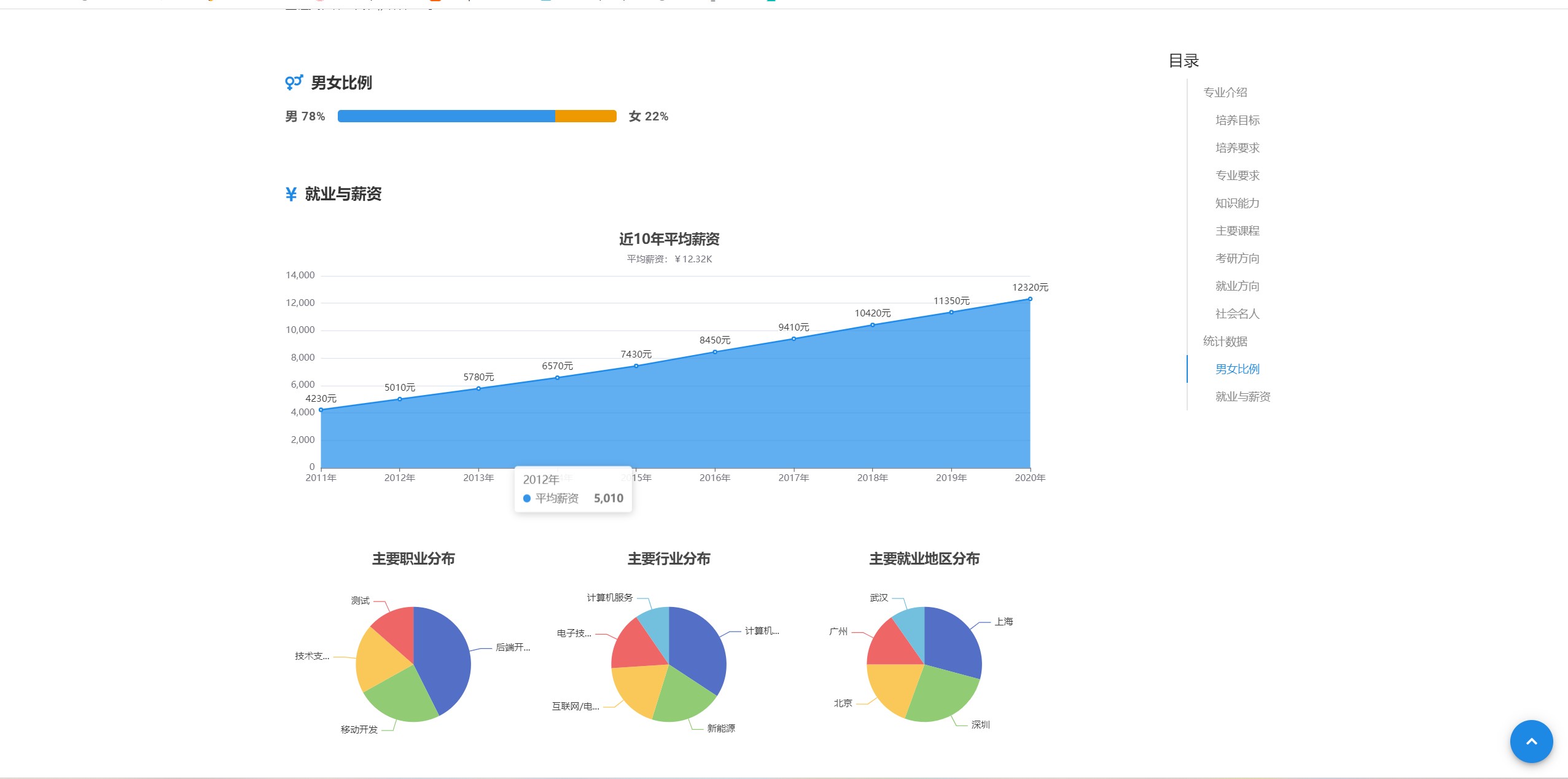Click the 上海 region label
Screen dimensions: 1568x779
coord(1004,621)
